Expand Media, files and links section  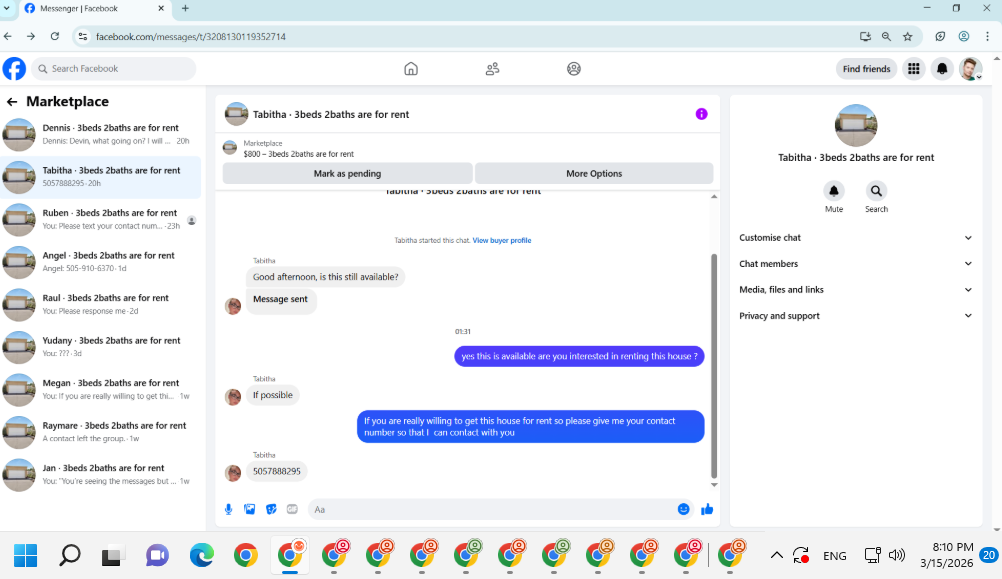(x=856, y=290)
